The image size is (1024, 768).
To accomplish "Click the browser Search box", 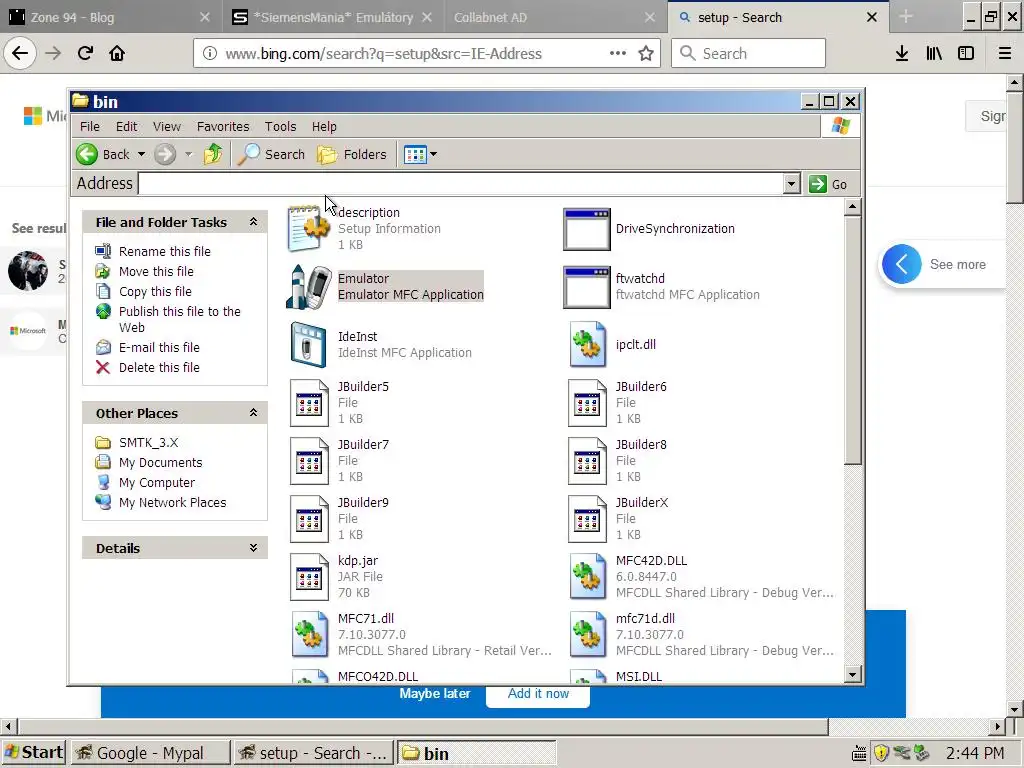I will (748, 54).
